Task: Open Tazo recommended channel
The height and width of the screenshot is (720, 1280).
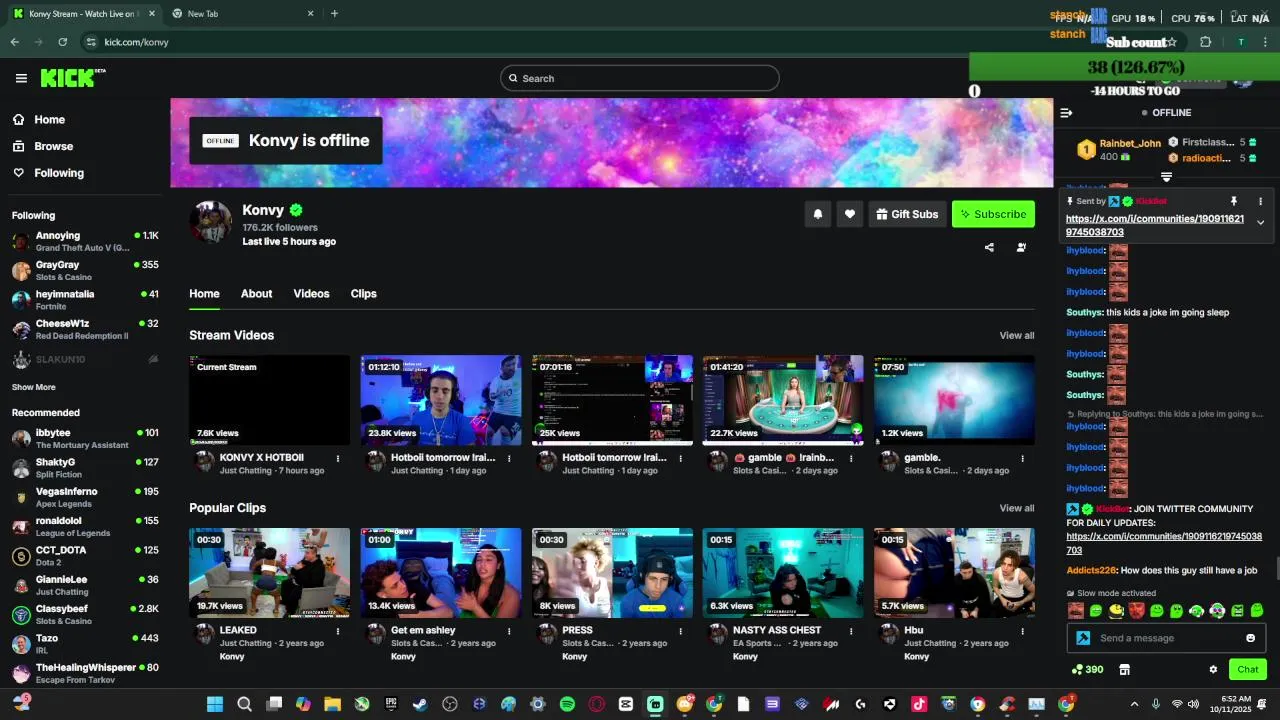Action: pyautogui.click(x=85, y=644)
